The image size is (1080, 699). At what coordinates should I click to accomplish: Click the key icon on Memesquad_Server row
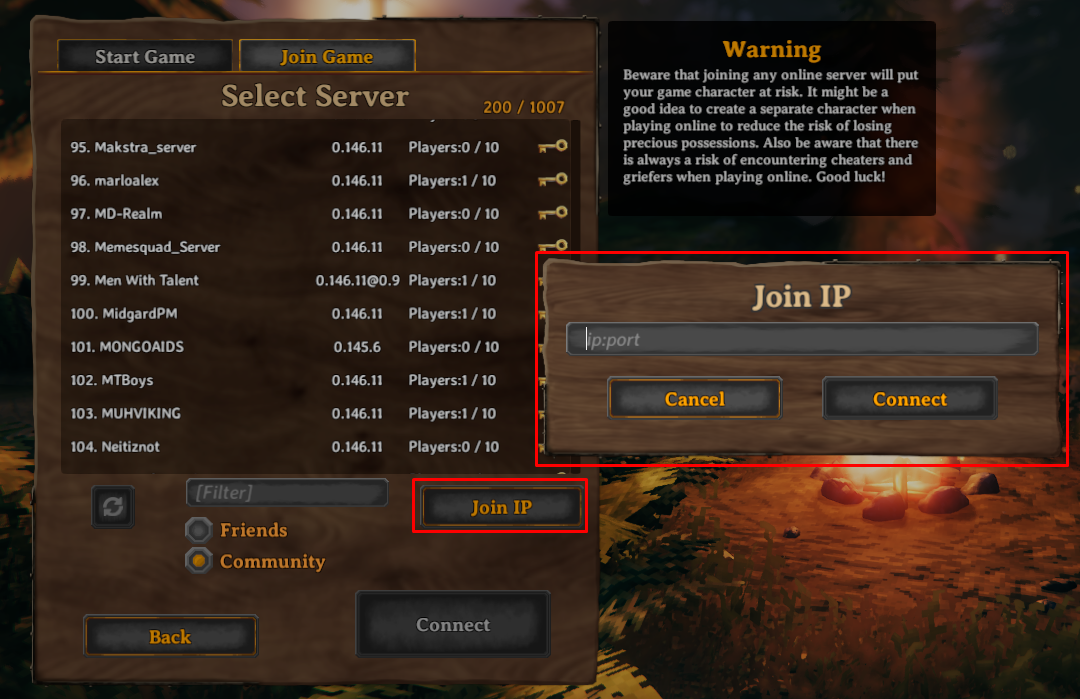[552, 245]
